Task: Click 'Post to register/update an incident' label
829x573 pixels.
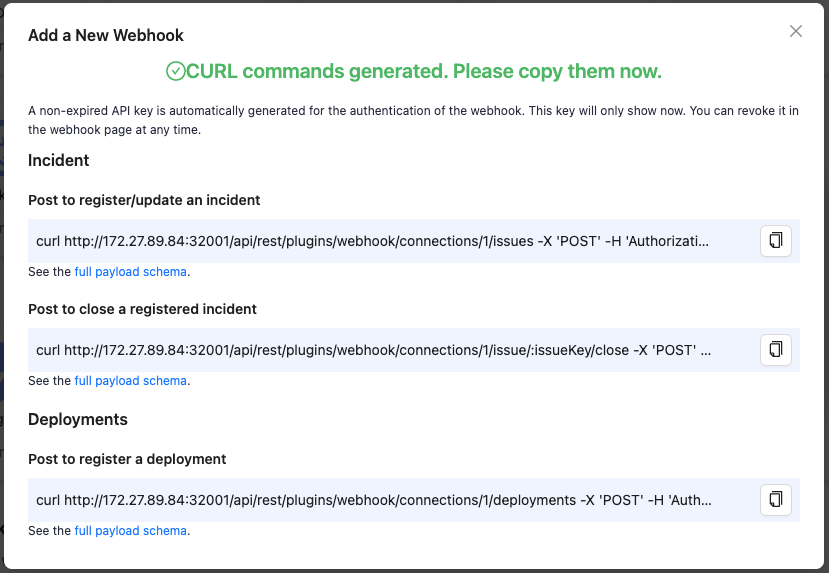Action: (x=144, y=200)
